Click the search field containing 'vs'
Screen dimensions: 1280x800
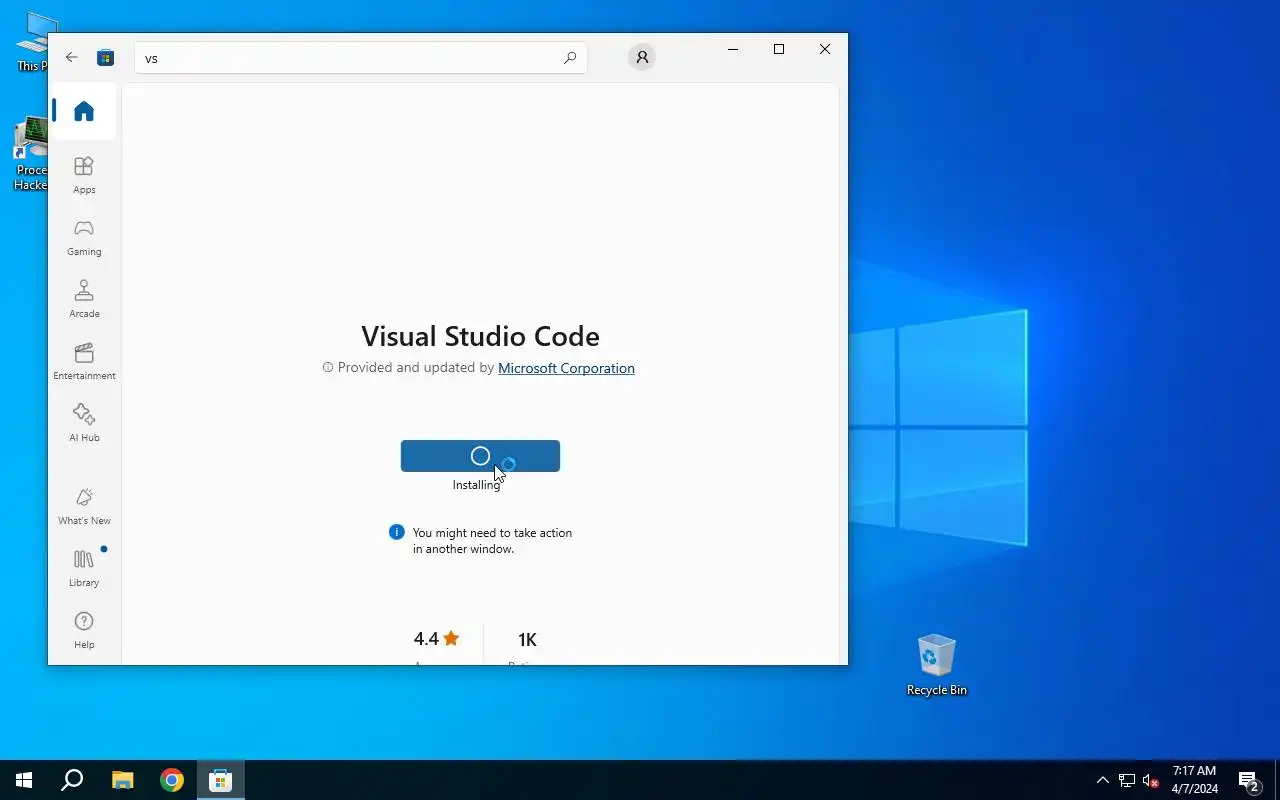coord(360,58)
